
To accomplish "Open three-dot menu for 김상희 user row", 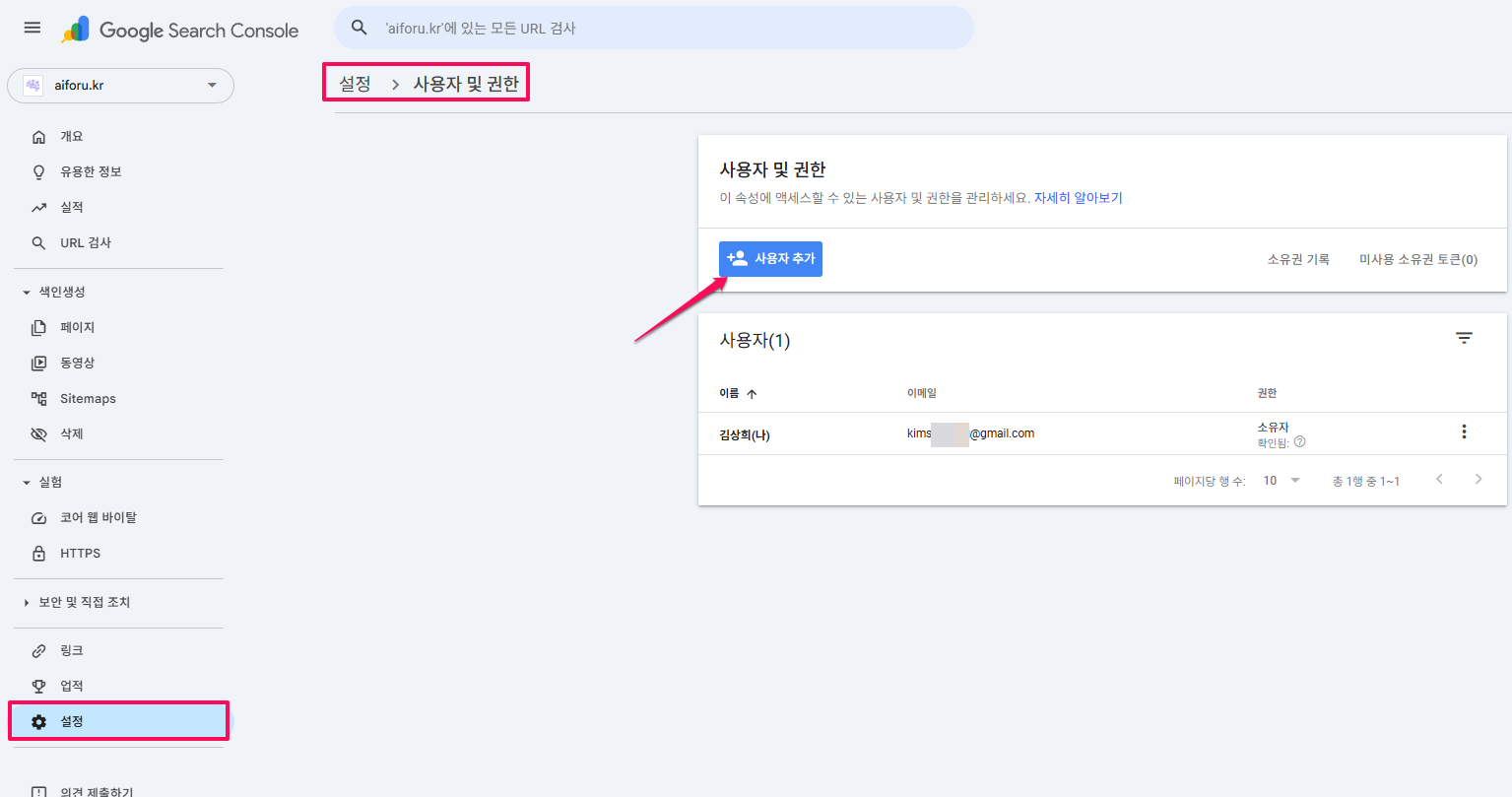I will pyautogui.click(x=1464, y=432).
